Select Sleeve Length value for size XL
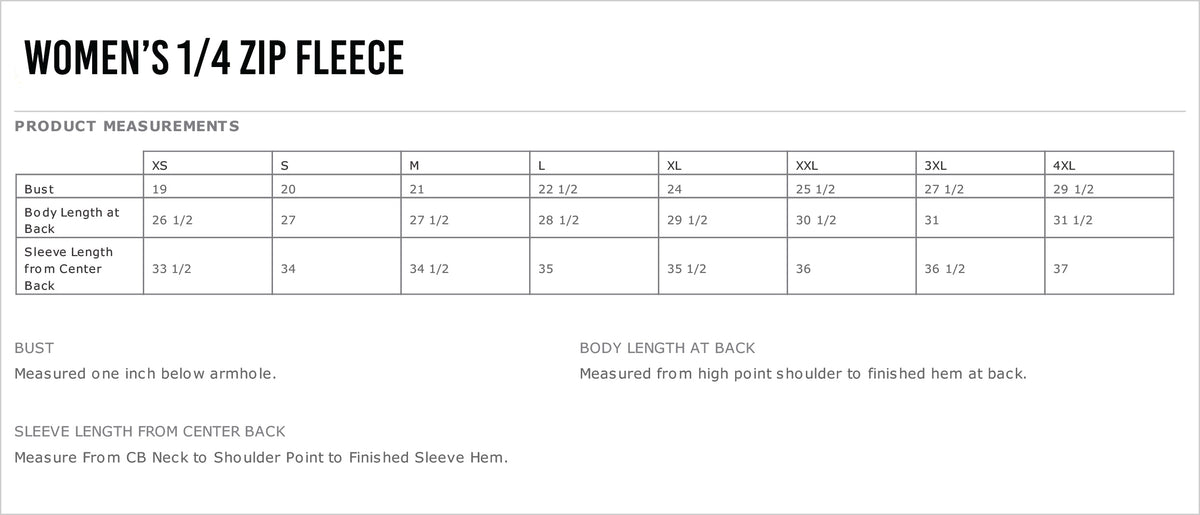1200x515 pixels. pos(687,268)
